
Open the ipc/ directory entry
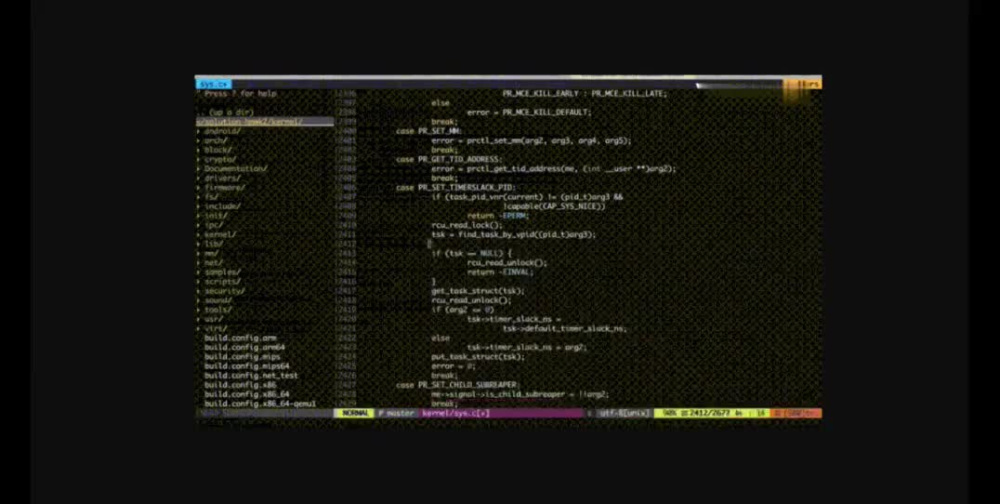tap(213, 225)
